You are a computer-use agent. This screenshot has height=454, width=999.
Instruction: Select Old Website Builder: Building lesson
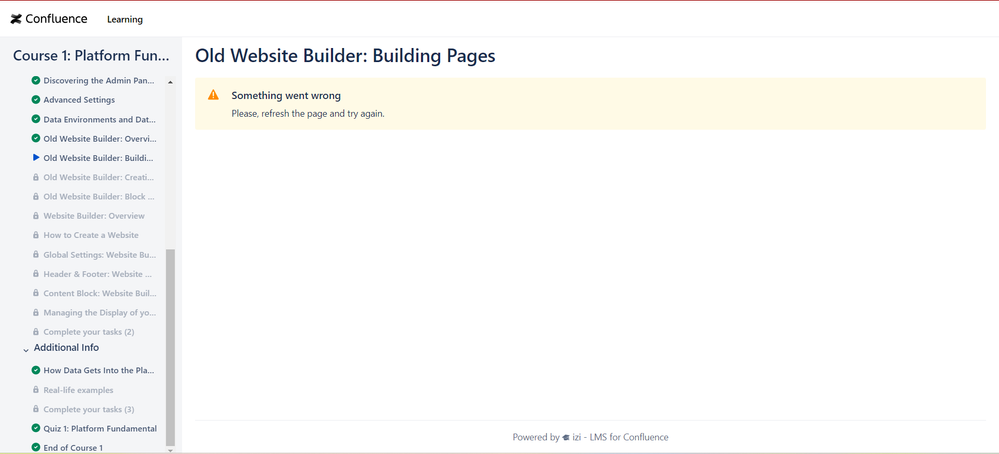tap(98, 158)
